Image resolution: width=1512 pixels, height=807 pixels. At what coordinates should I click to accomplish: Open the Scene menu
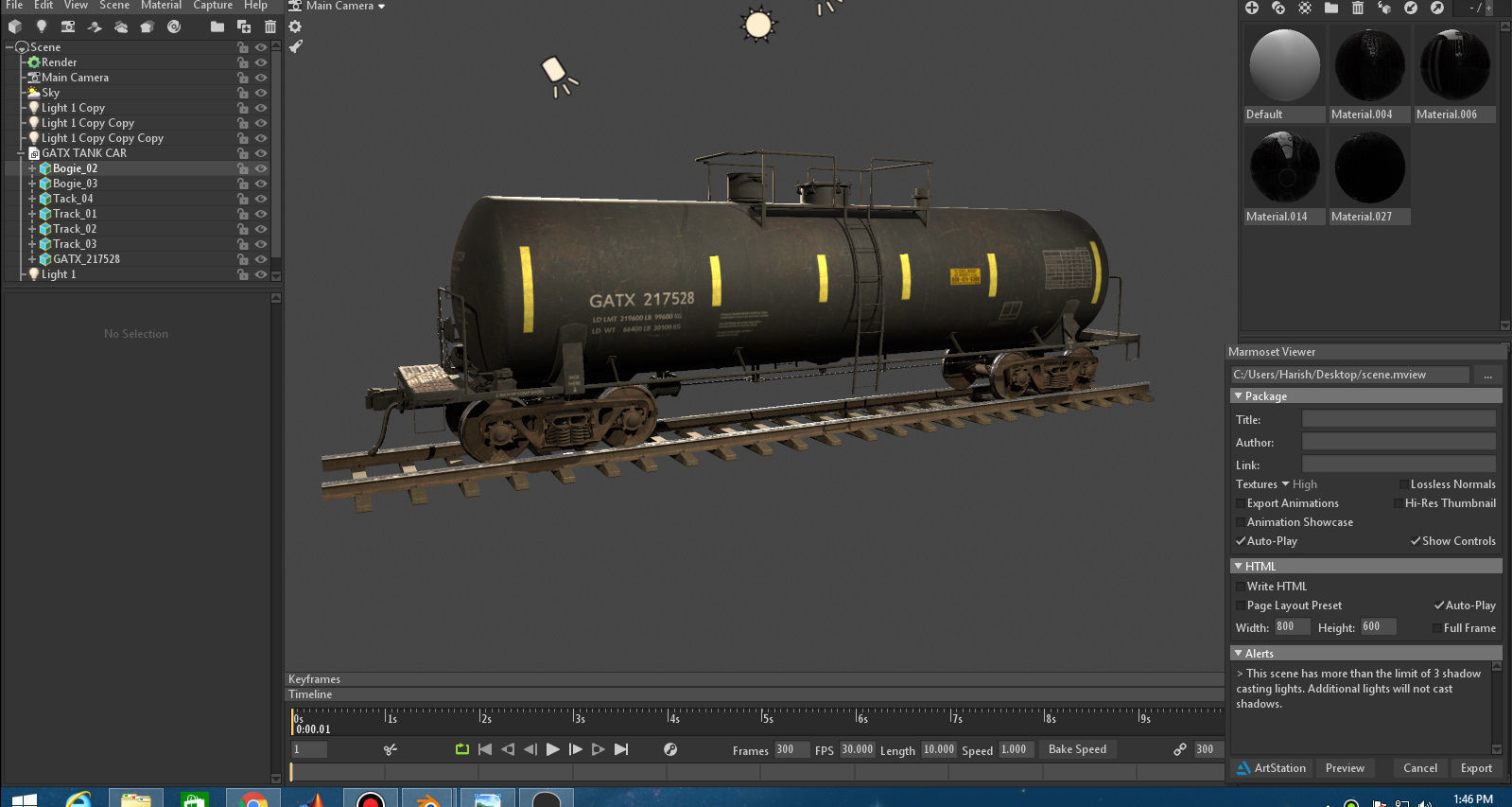[x=114, y=6]
